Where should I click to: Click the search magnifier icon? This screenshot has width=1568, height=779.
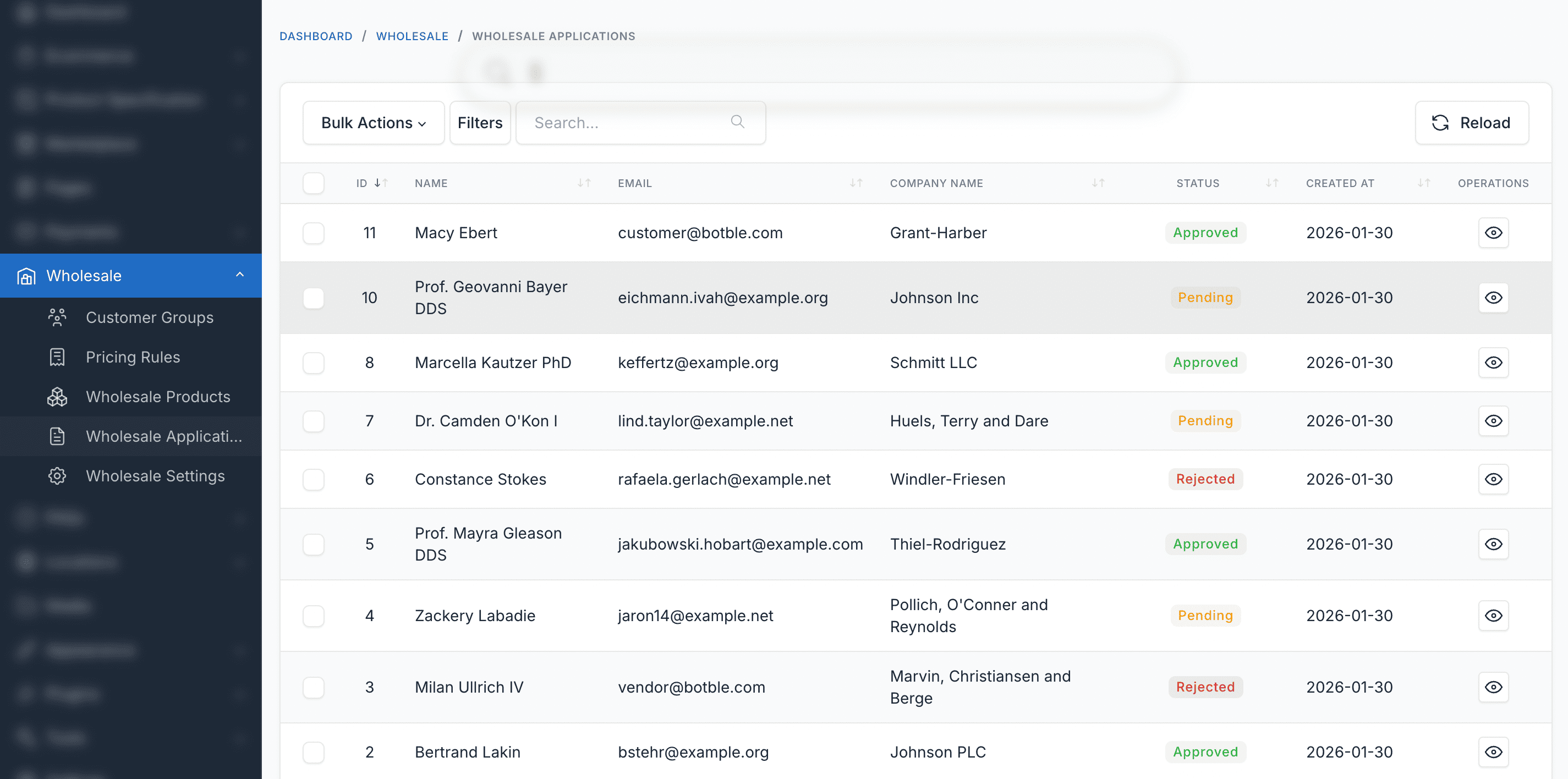click(737, 122)
